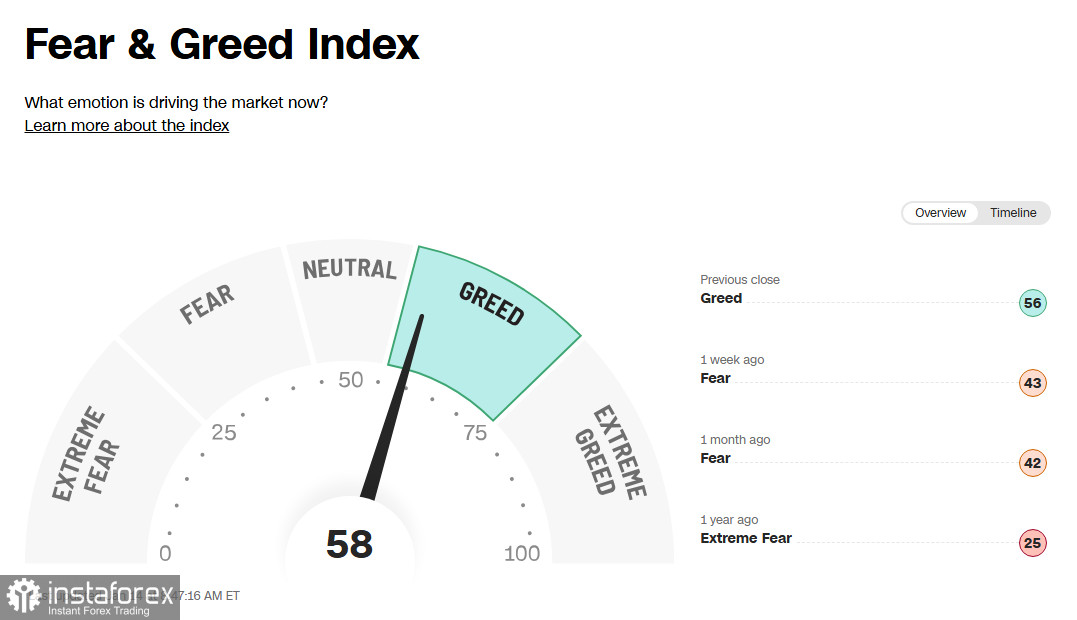The image size is (1077, 620).
Task: Click the 1 month ago score badge 42
Action: coord(1032,464)
